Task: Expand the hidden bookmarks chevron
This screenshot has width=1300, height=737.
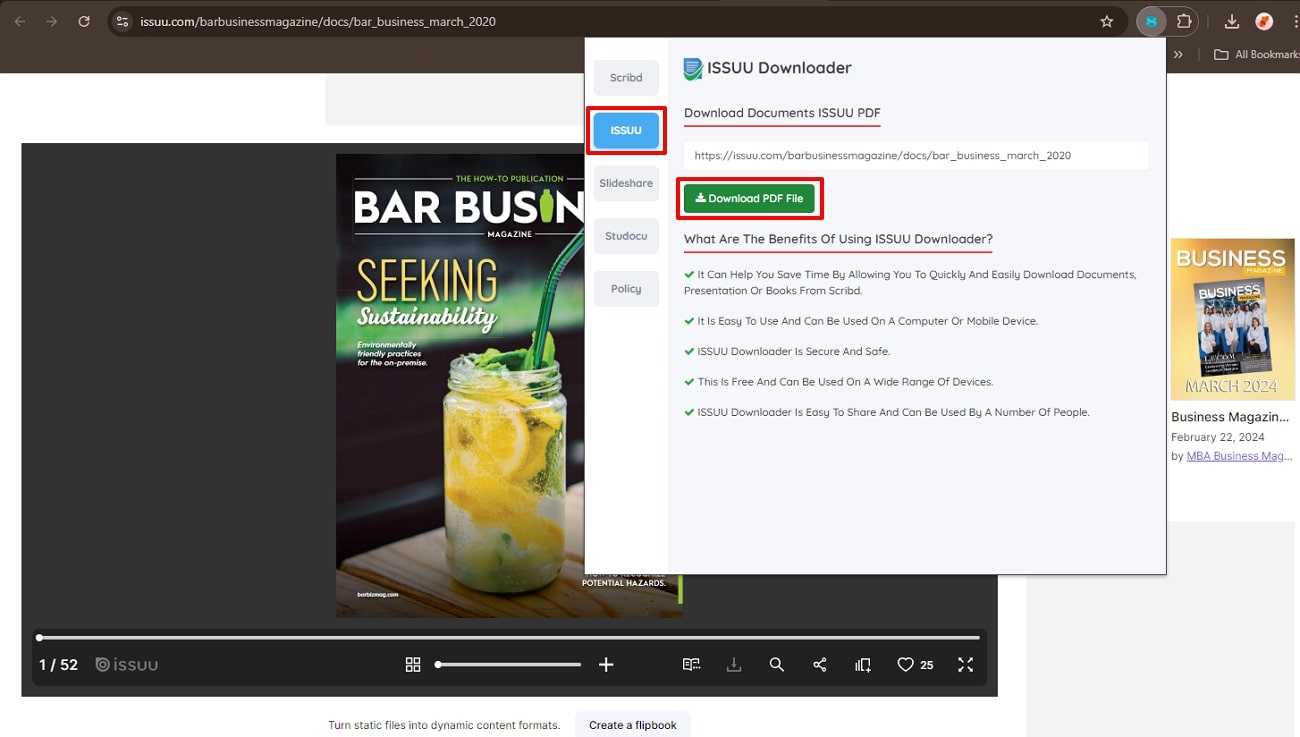Action: pos(1178,54)
